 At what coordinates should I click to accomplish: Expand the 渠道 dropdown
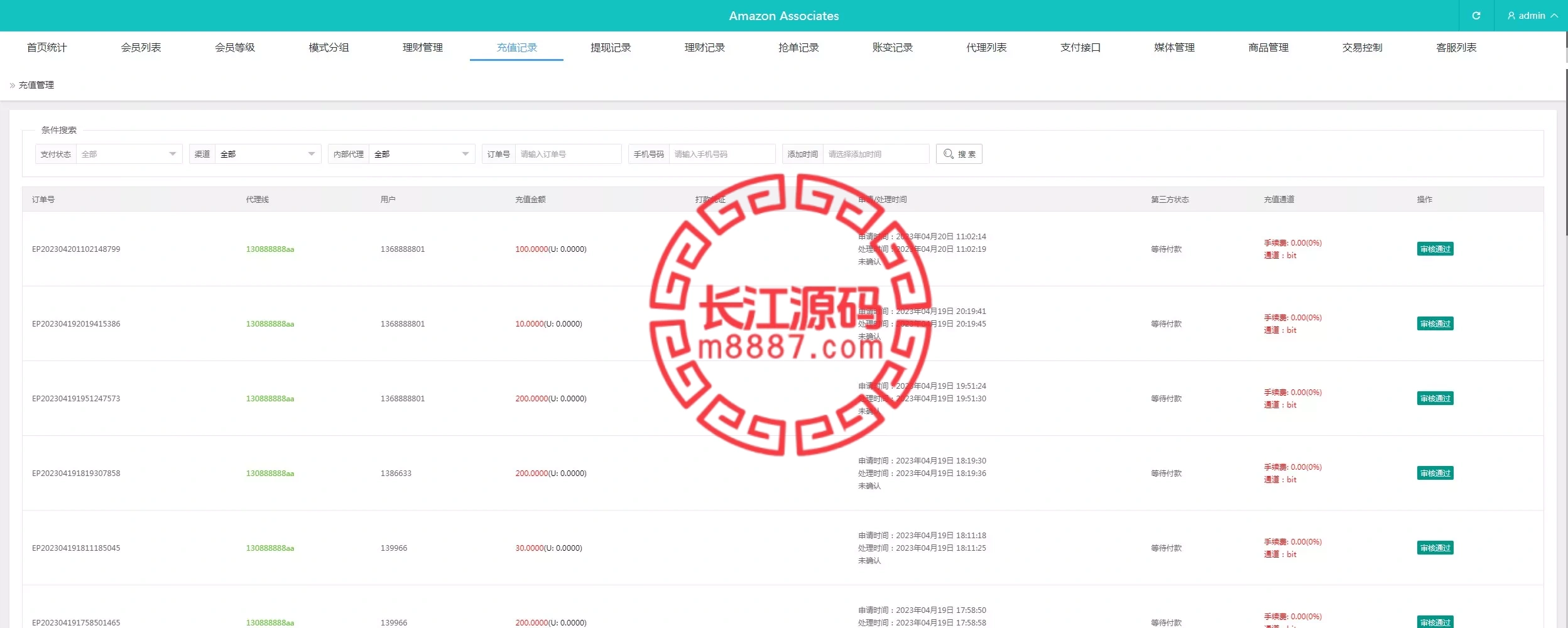pos(268,154)
